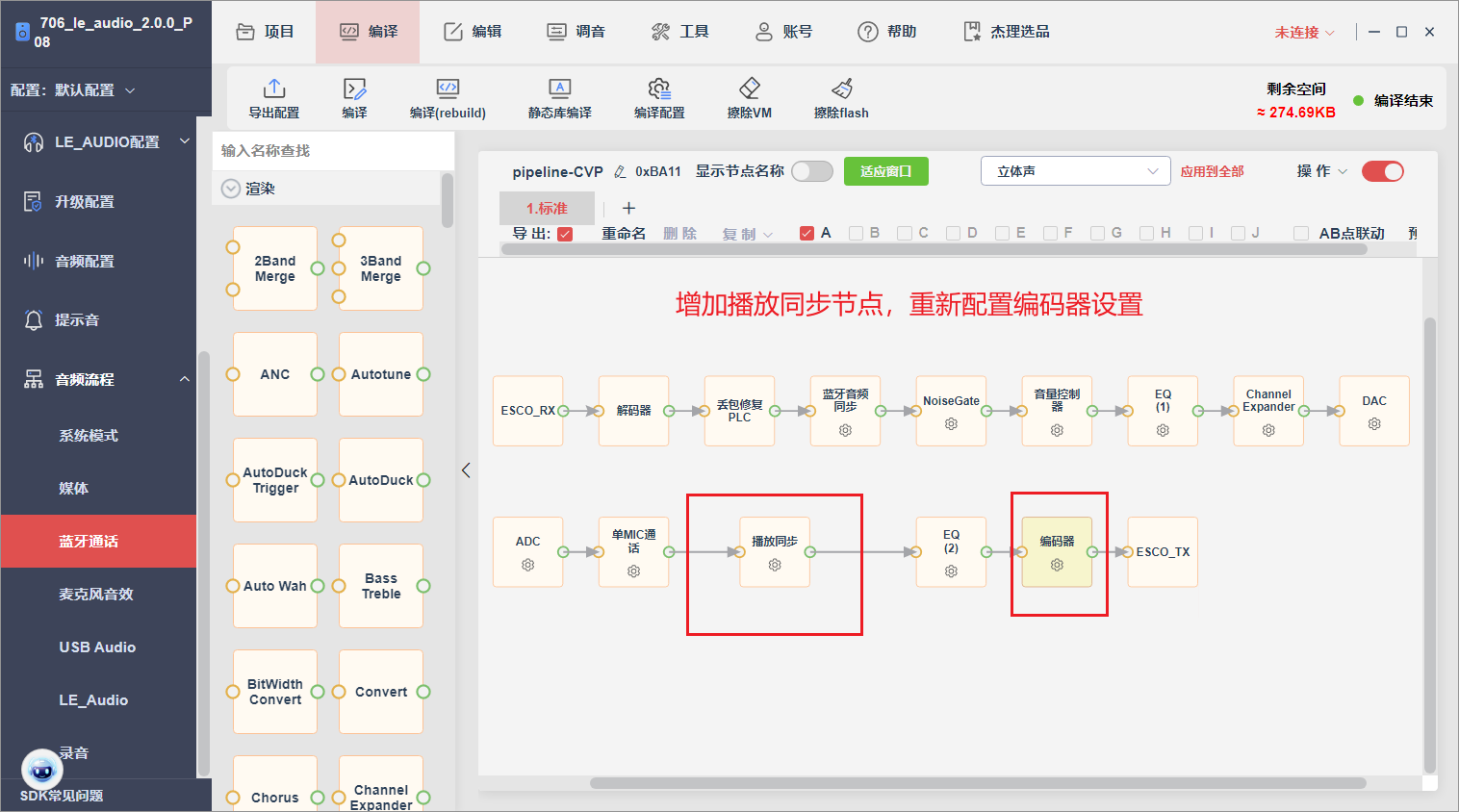Check the B checkbox
This screenshot has width=1459, height=812.
coord(856,233)
